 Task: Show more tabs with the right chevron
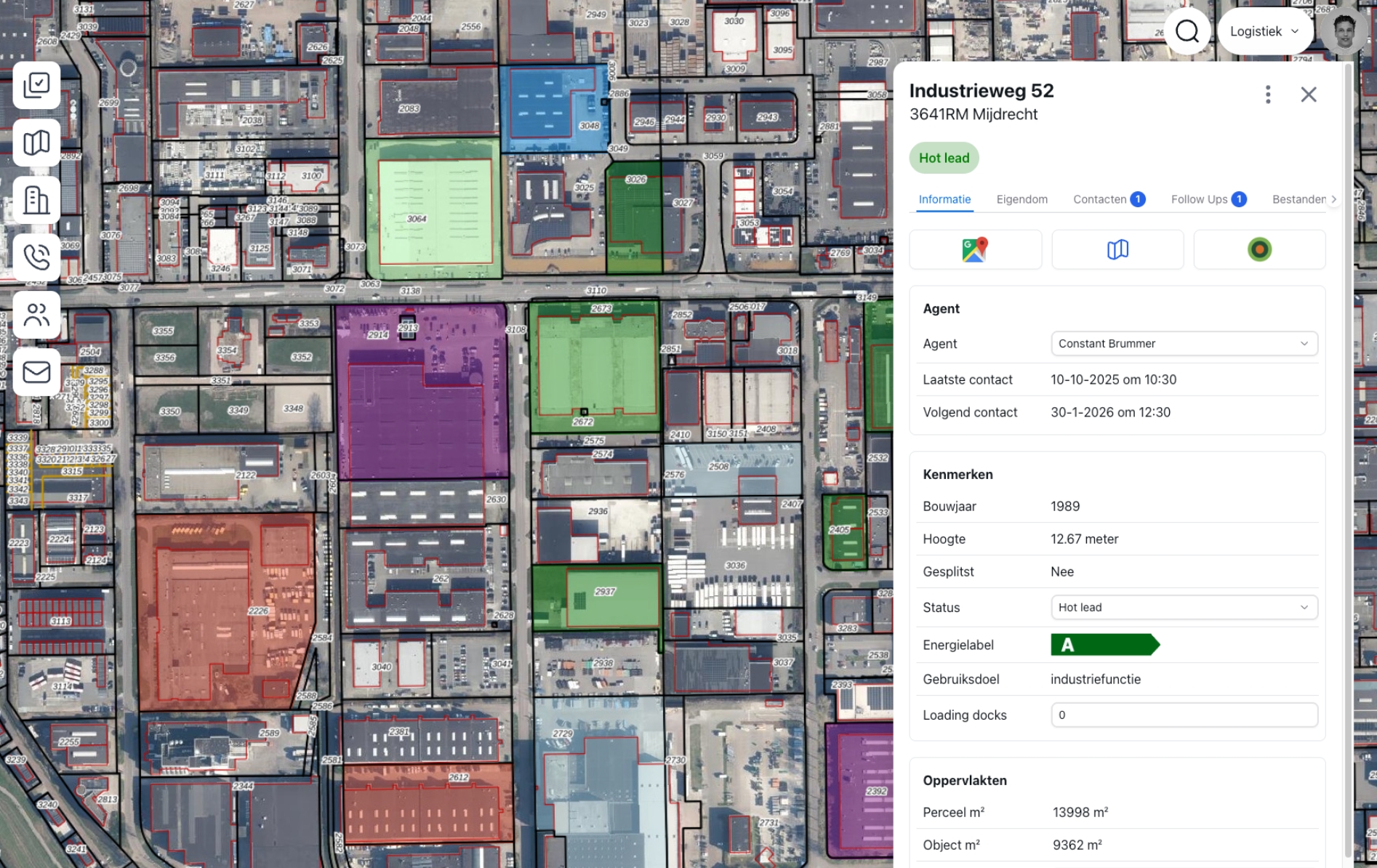tap(1334, 199)
